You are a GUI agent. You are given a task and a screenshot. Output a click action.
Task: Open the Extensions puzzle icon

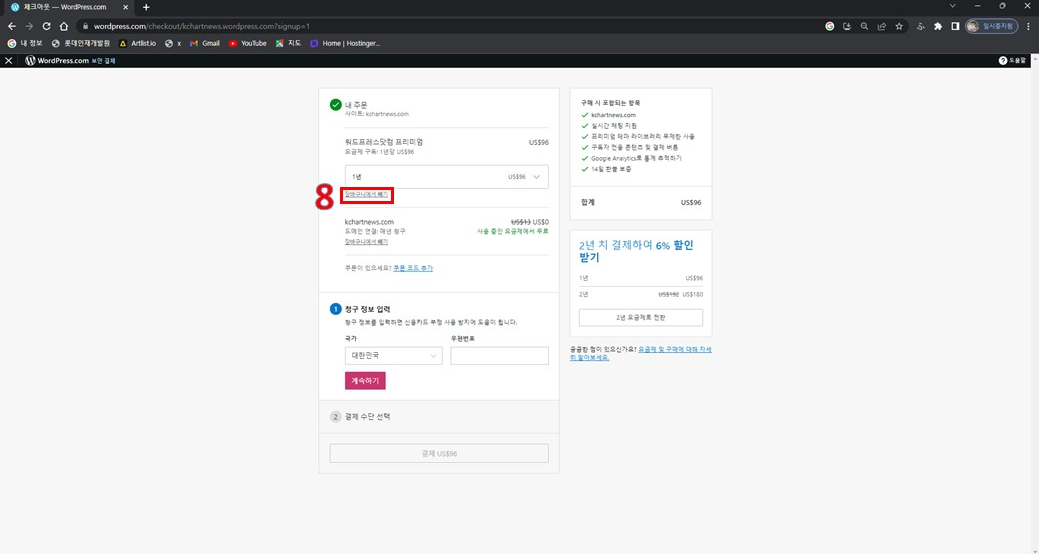(x=938, y=27)
